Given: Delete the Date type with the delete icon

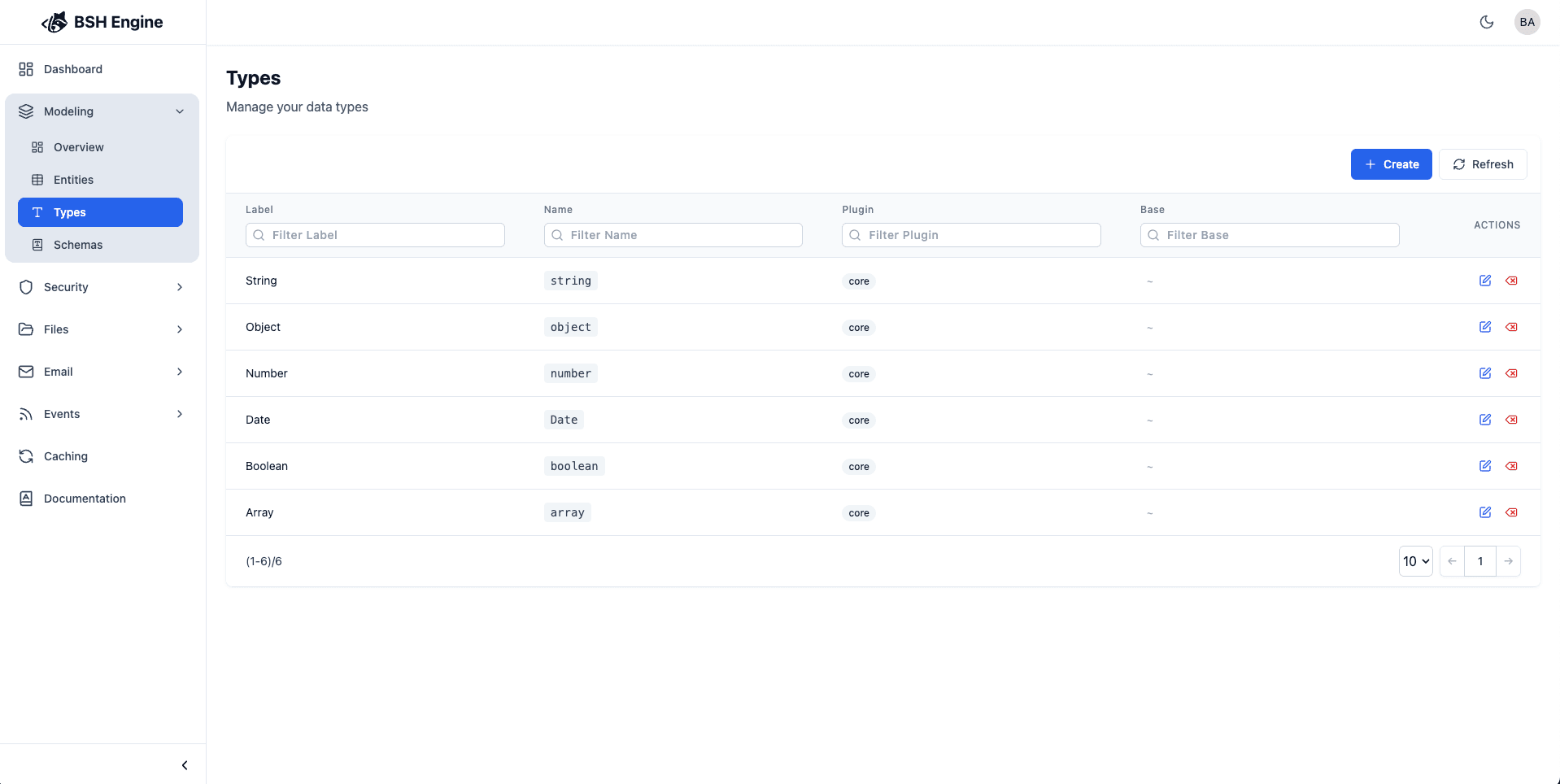Looking at the screenshot, I should pos(1512,420).
